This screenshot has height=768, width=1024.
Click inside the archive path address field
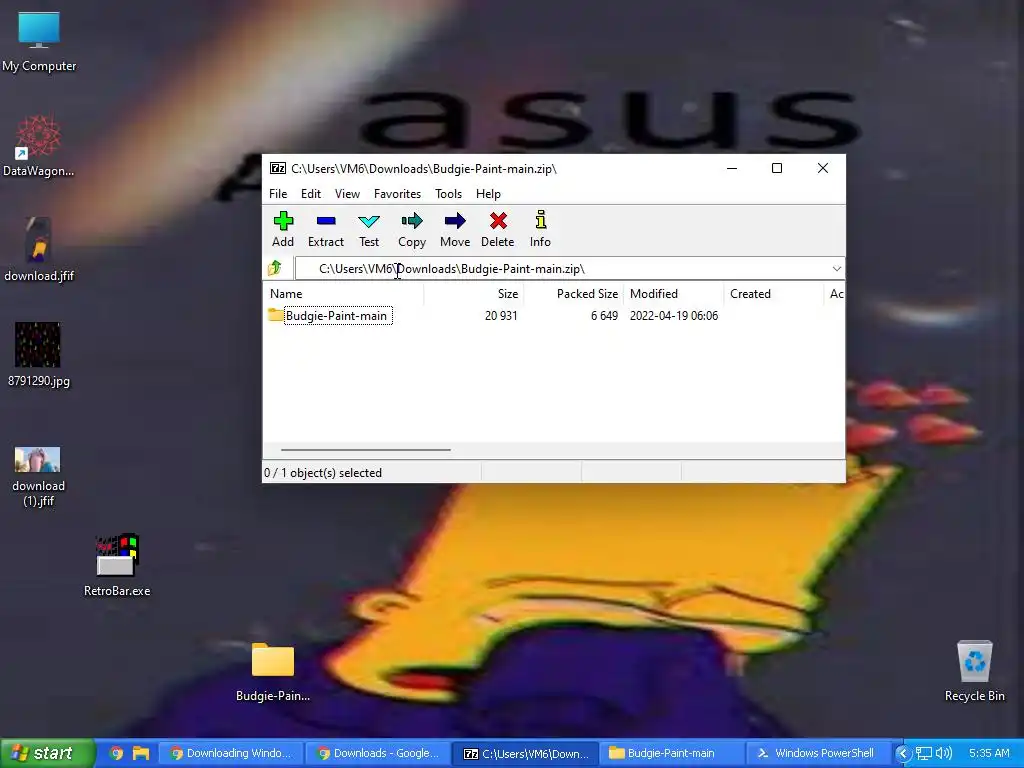point(562,268)
